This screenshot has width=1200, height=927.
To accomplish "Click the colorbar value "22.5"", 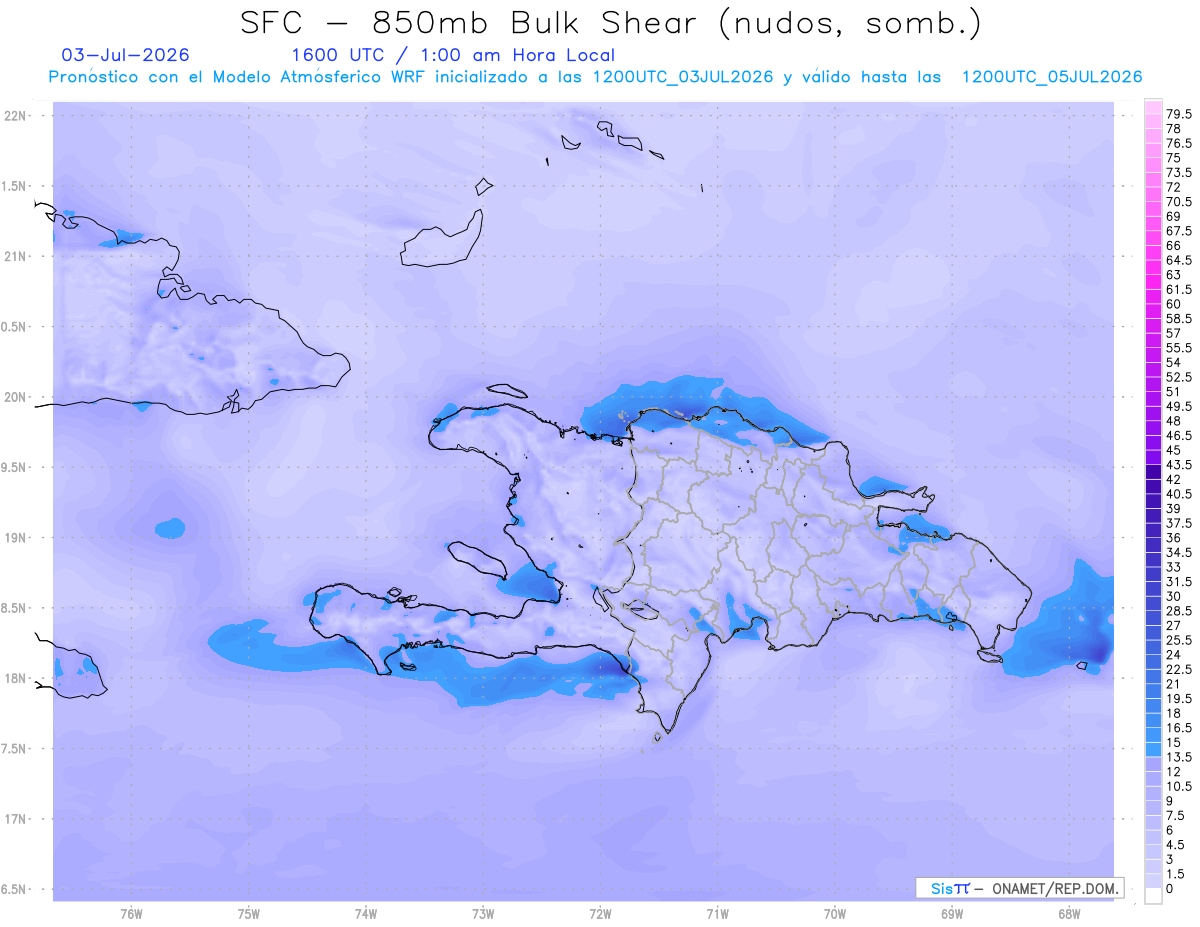I will 1180,669.
